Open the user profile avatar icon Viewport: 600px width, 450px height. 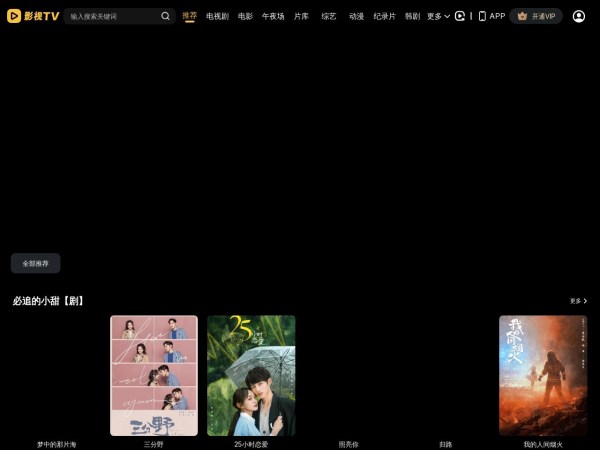point(579,16)
